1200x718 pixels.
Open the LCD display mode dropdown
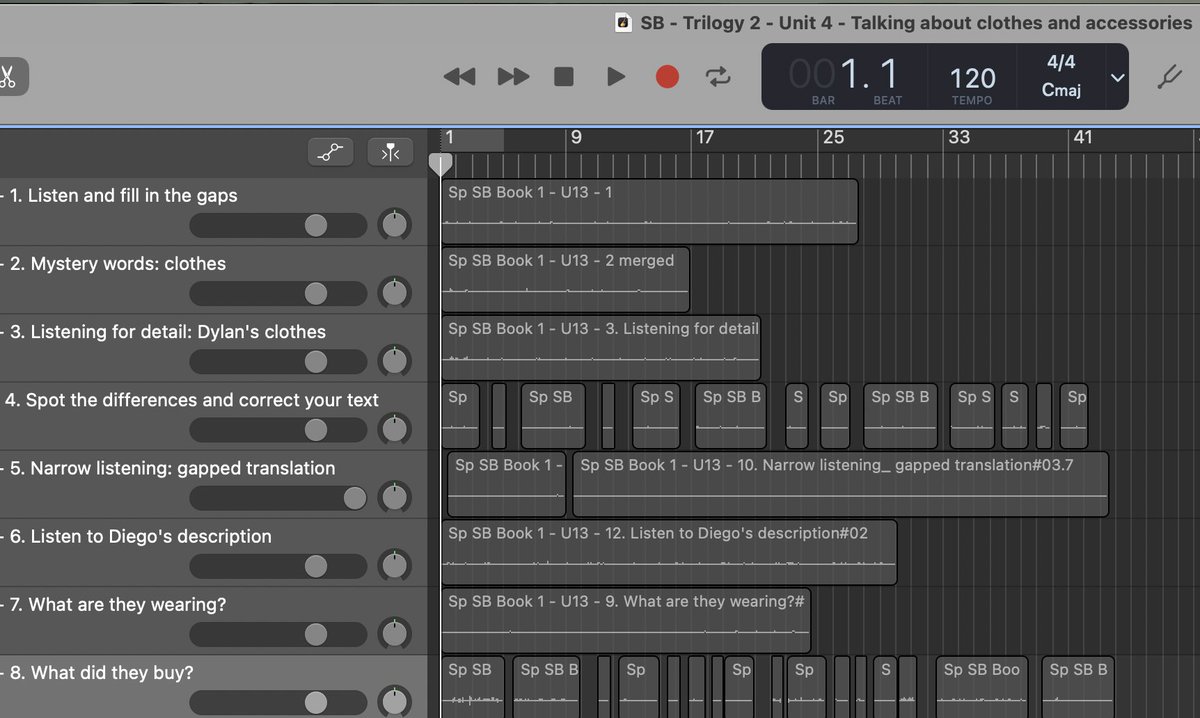[1117, 78]
